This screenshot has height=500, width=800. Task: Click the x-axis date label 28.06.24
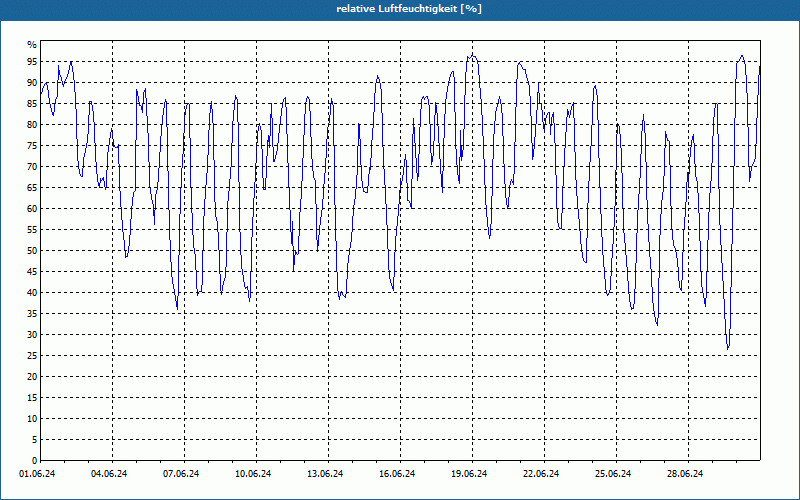[685, 474]
